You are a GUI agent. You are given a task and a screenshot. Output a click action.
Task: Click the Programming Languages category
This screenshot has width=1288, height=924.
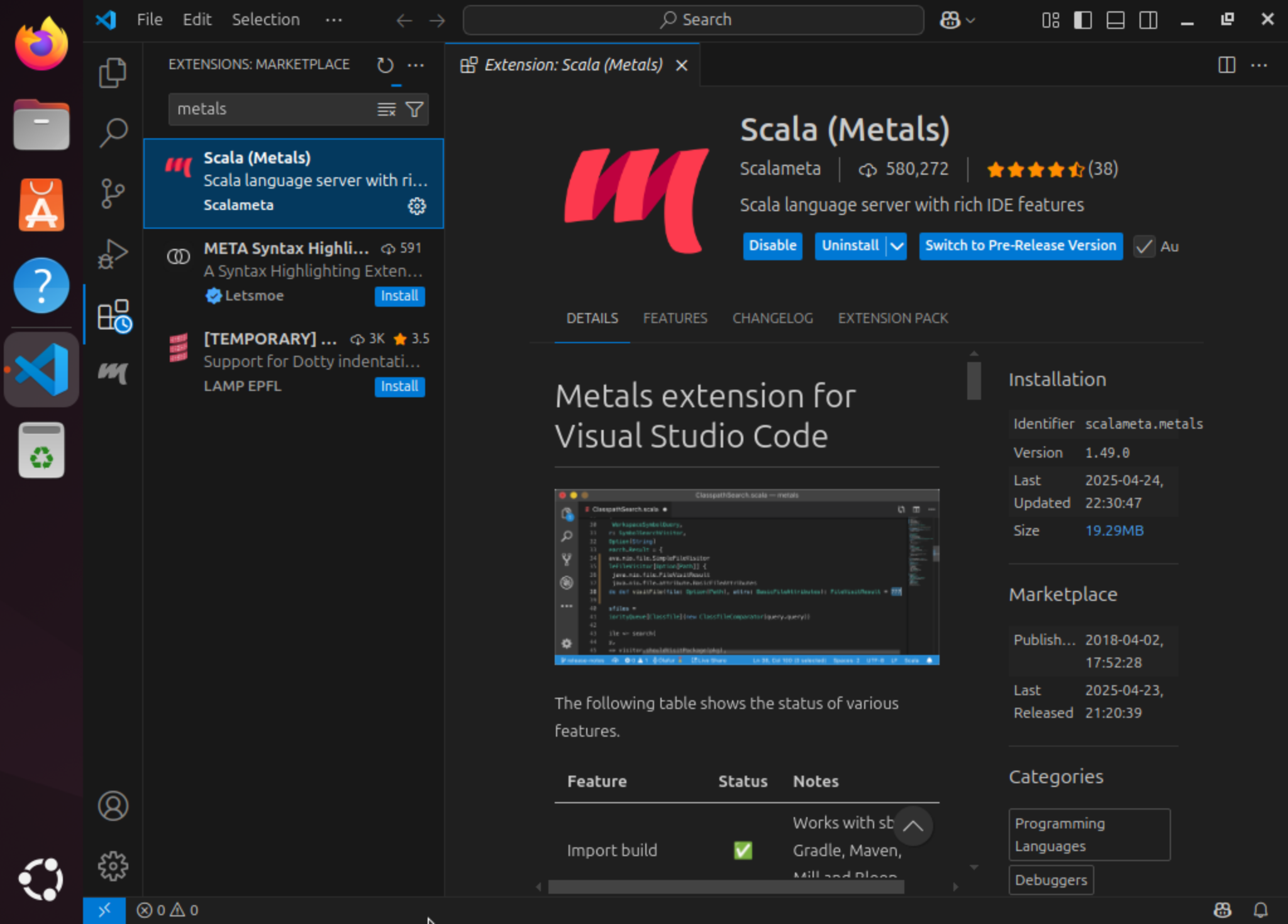coord(1089,835)
